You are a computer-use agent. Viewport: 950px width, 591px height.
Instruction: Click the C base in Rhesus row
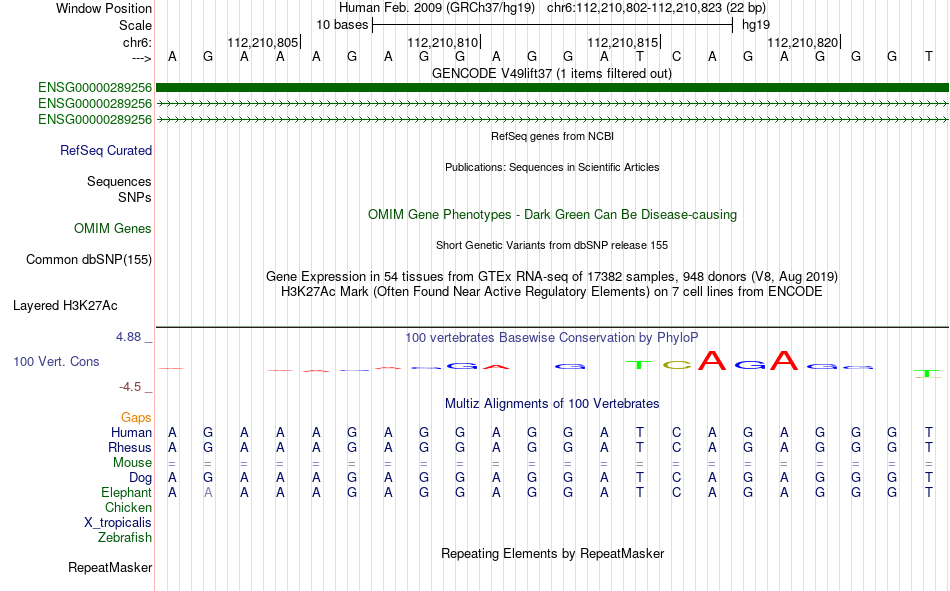pos(677,447)
